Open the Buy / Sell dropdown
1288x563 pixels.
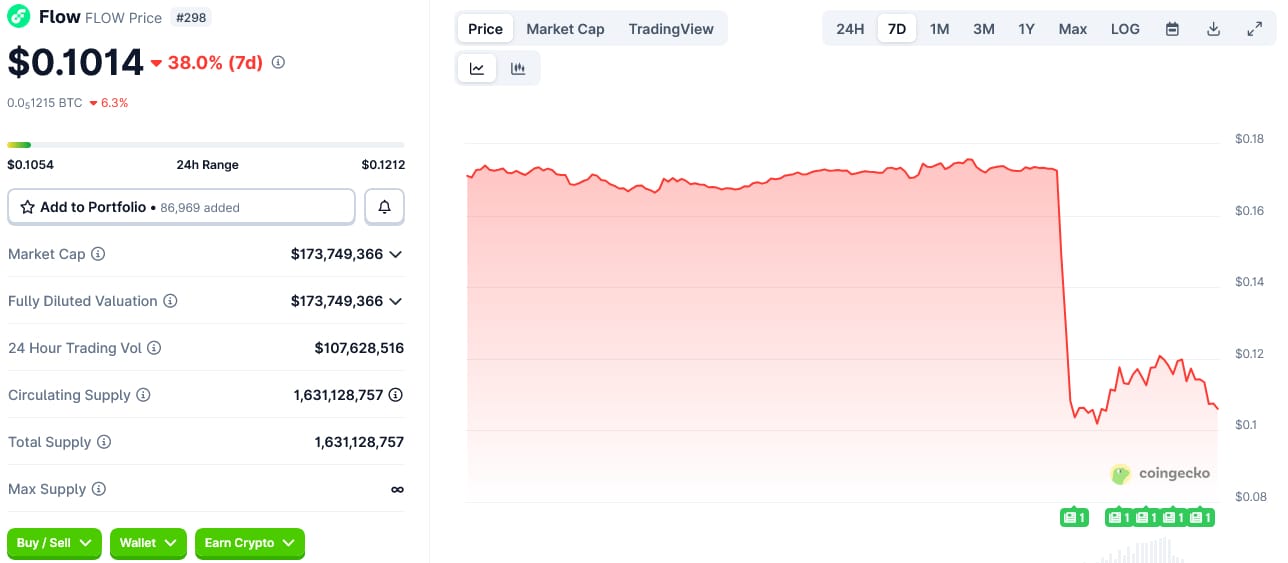pyautogui.click(x=54, y=543)
